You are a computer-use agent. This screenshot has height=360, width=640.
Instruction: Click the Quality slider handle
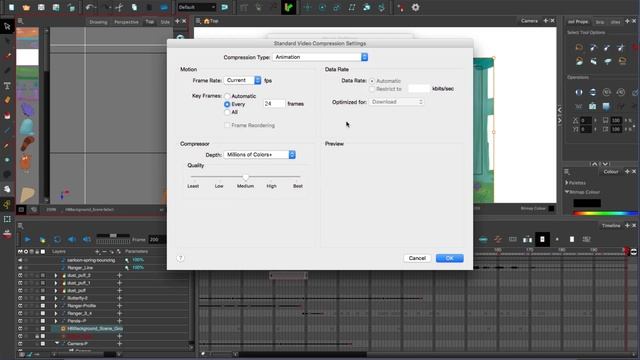tap(245, 177)
